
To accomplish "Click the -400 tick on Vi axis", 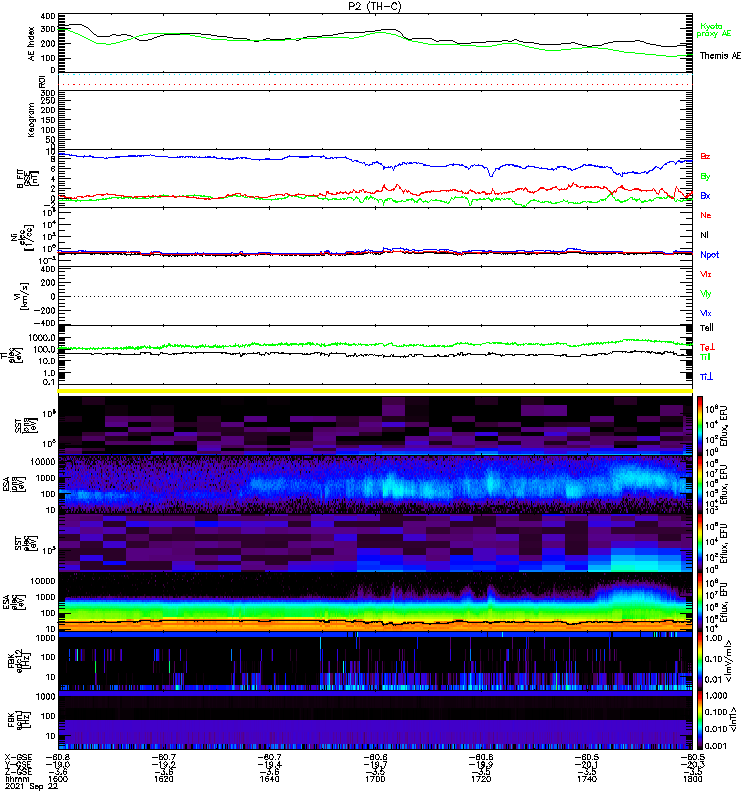I will 45,323.
